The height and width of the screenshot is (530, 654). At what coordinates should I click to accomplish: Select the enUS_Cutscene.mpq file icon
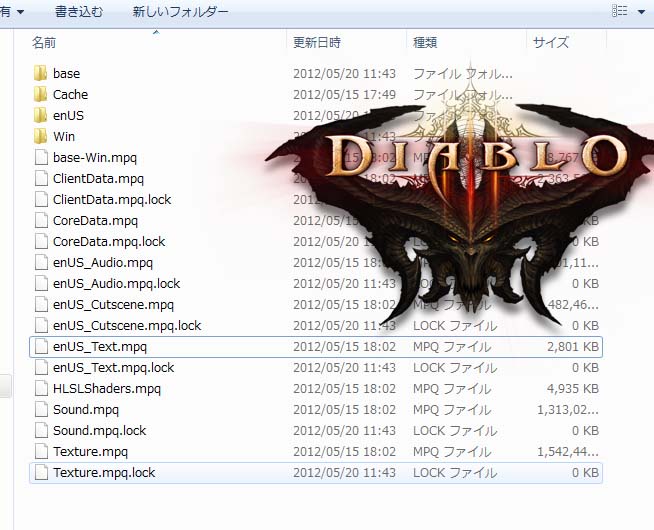[41, 304]
